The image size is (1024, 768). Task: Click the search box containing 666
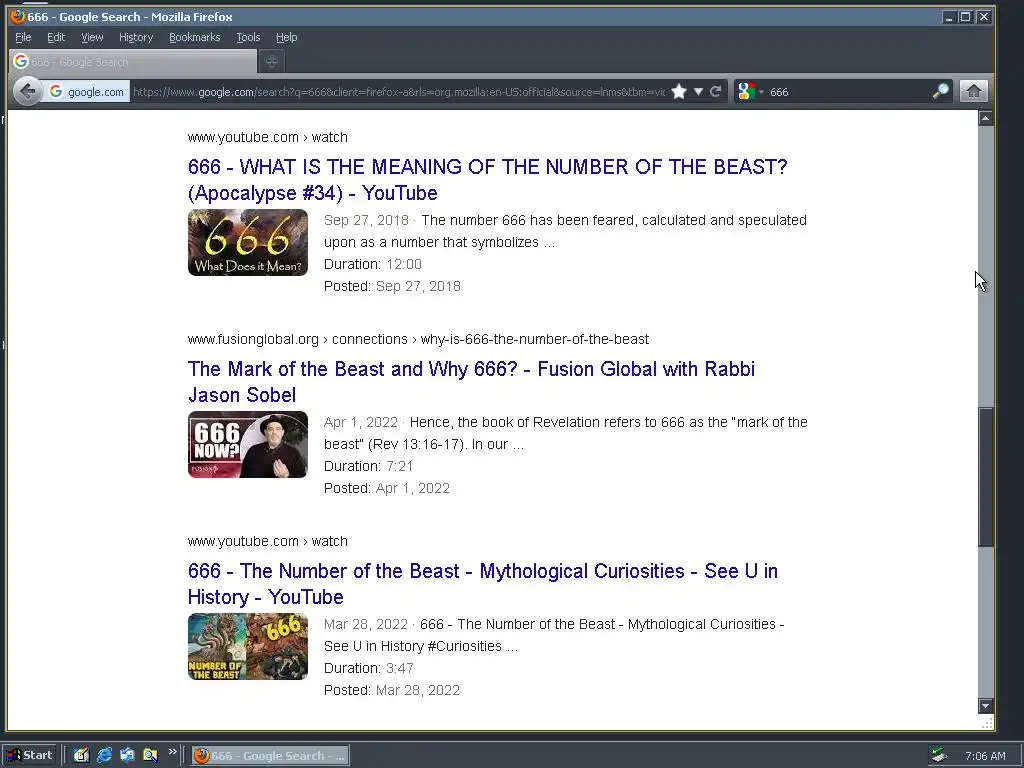point(849,92)
